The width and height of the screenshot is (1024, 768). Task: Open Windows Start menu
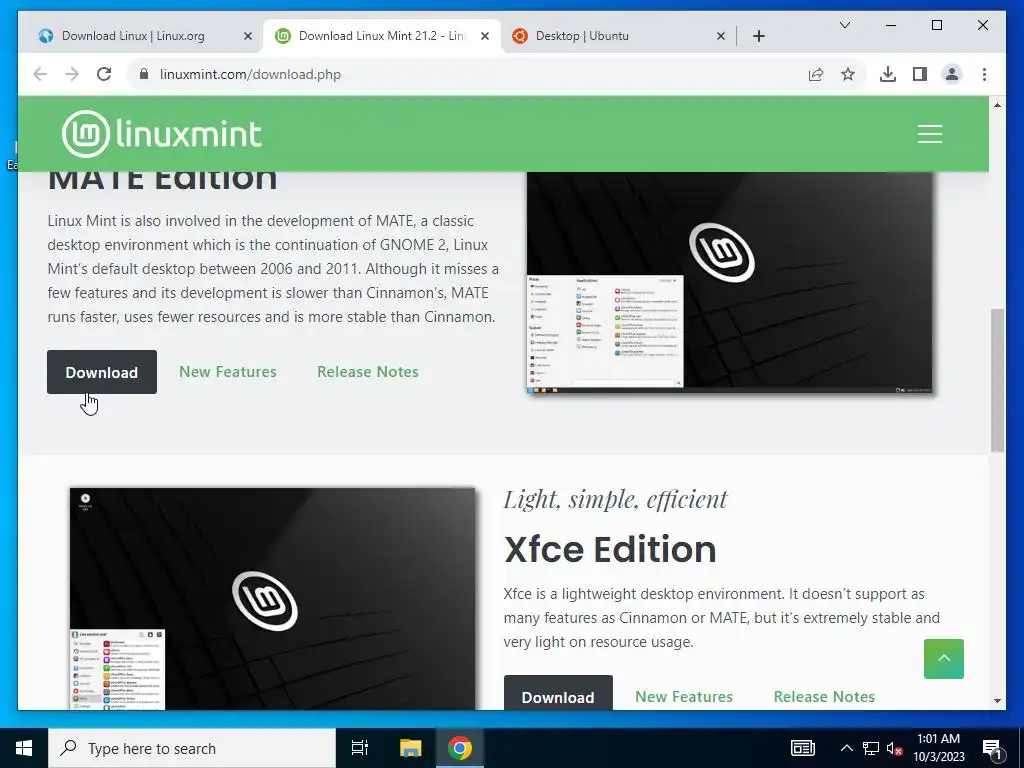click(24, 748)
